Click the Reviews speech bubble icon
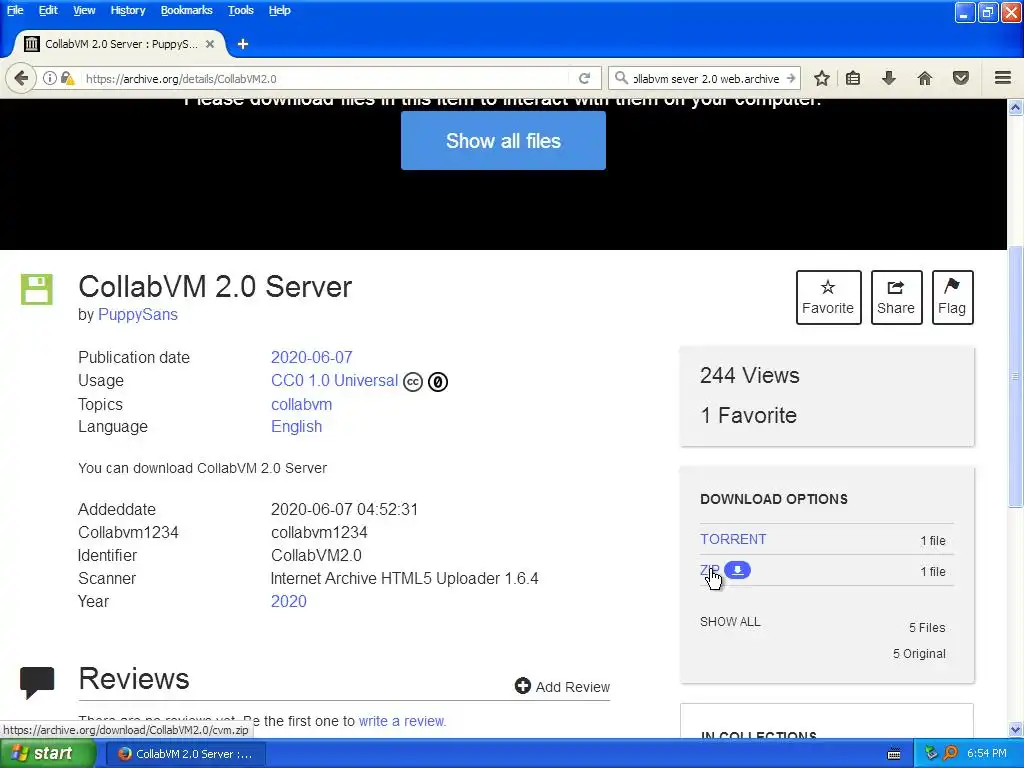The height and width of the screenshot is (768, 1024). pos(37,682)
